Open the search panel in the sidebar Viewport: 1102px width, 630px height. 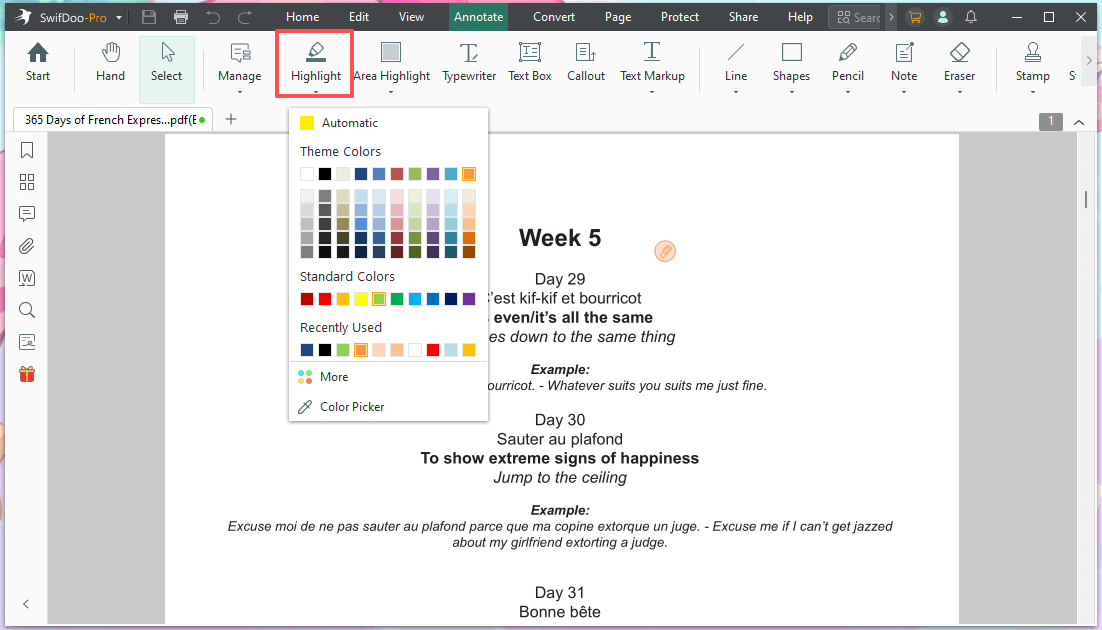[26, 310]
